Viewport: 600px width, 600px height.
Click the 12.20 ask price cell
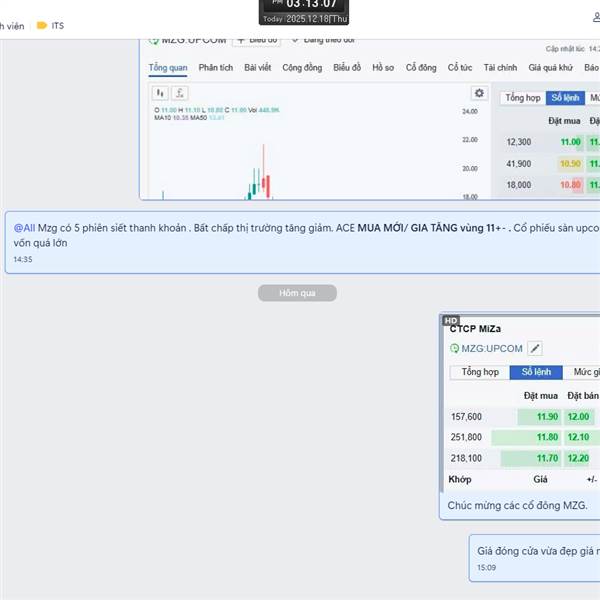(x=579, y=458)
